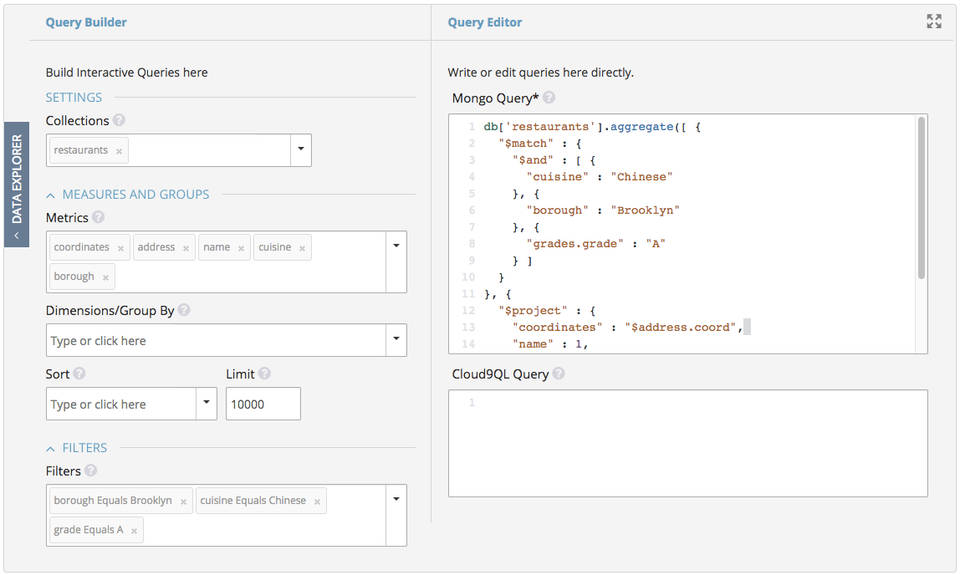Open the Collections dropdown arrow

point(300,150)
